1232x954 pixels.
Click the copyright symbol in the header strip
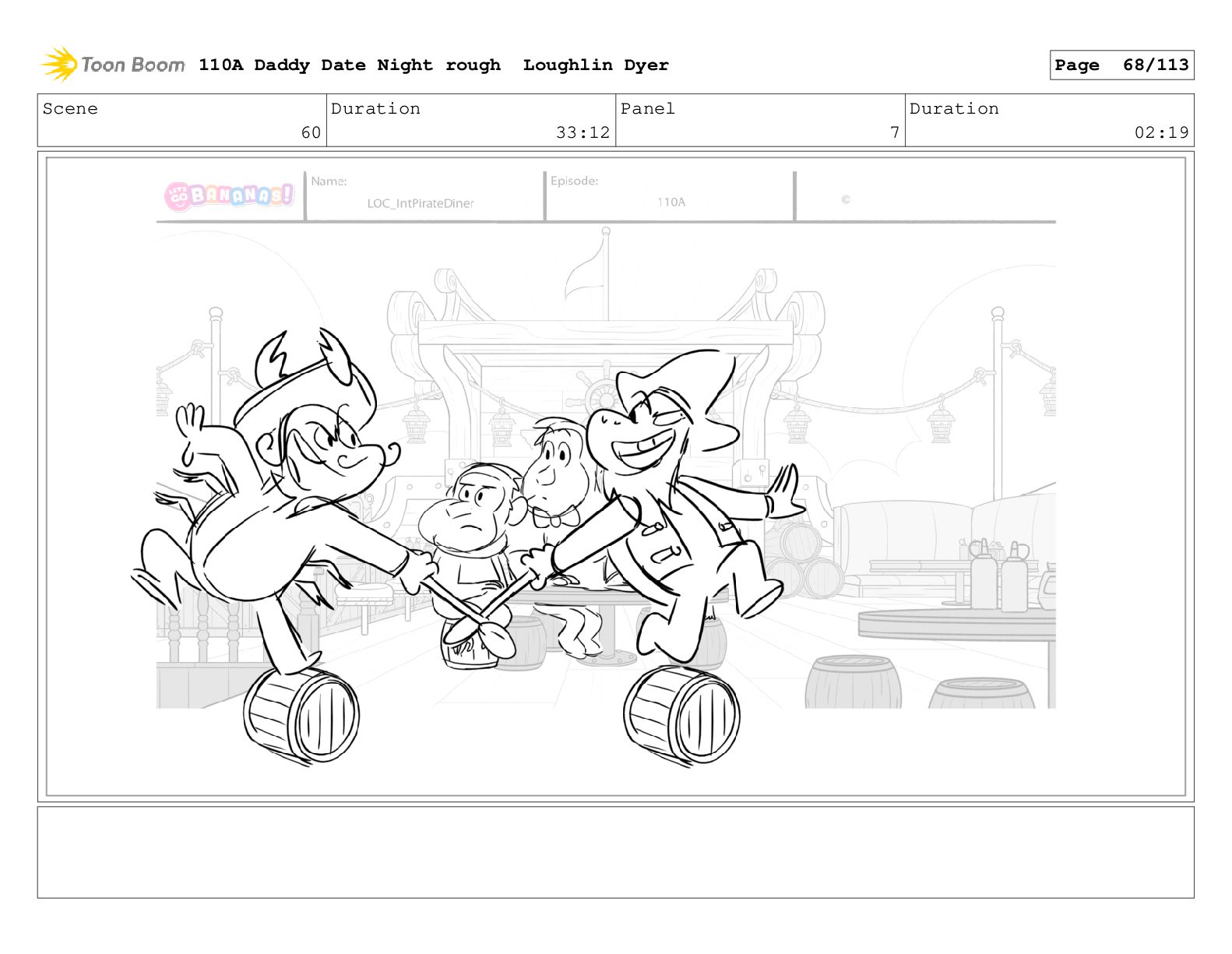pyautogui.click(x=846, y=199)
